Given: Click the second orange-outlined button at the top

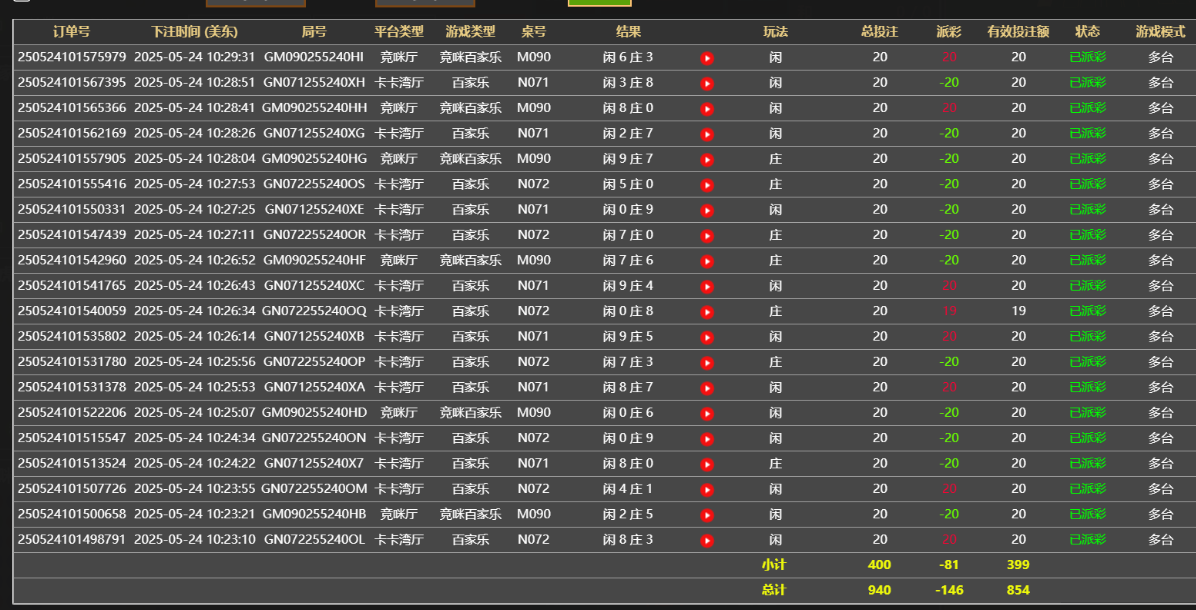Looking at the screenshot, I should click(x=425, y=3).
